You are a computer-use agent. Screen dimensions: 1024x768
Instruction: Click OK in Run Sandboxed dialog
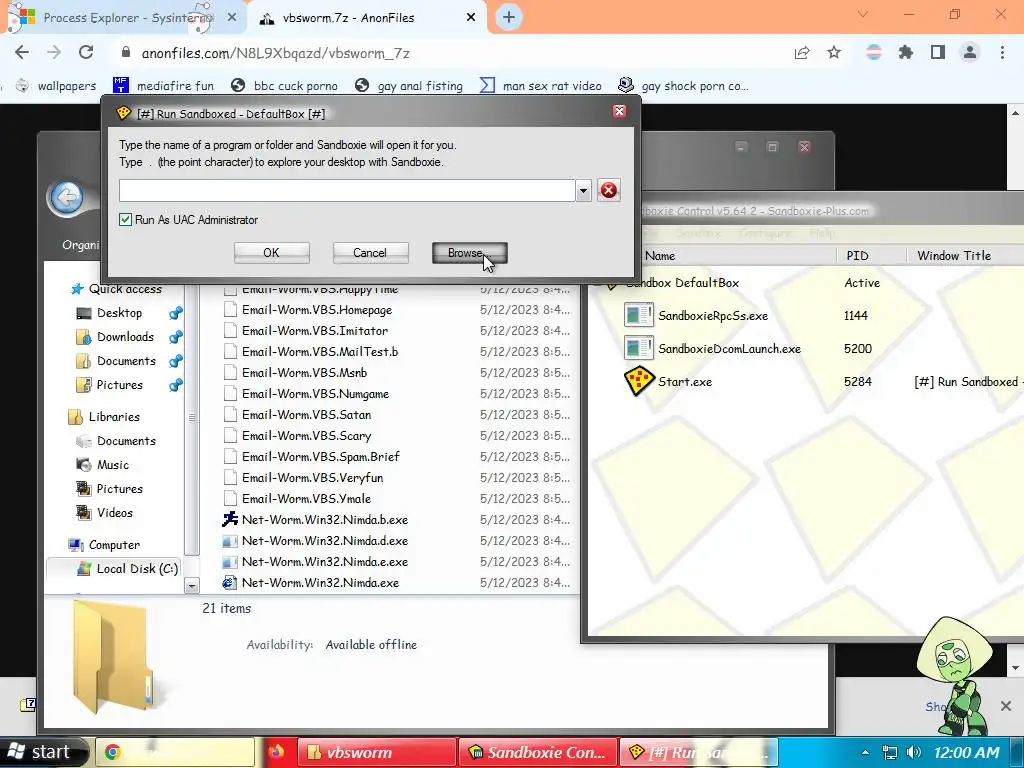(271, 253)
